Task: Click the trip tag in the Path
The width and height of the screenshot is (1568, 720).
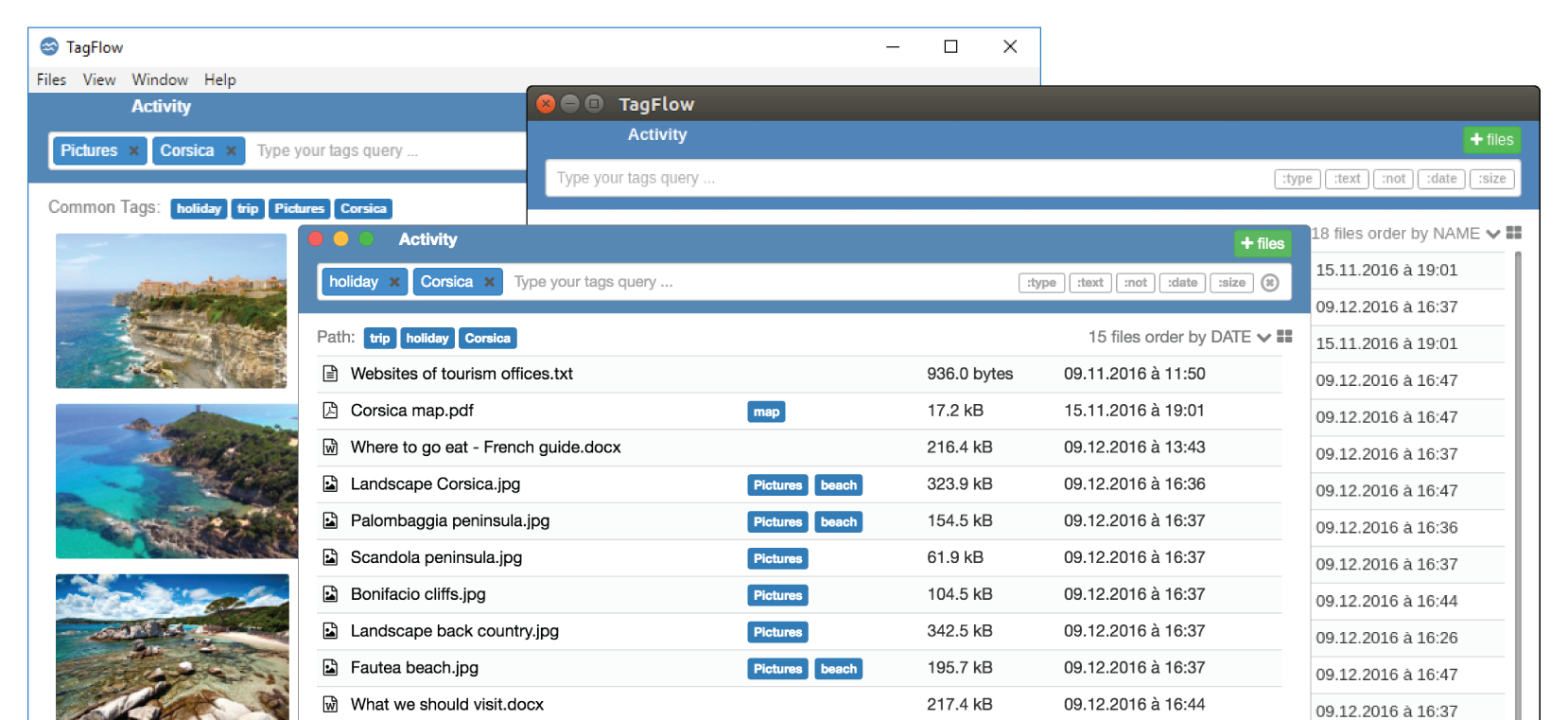Action: 379,338
